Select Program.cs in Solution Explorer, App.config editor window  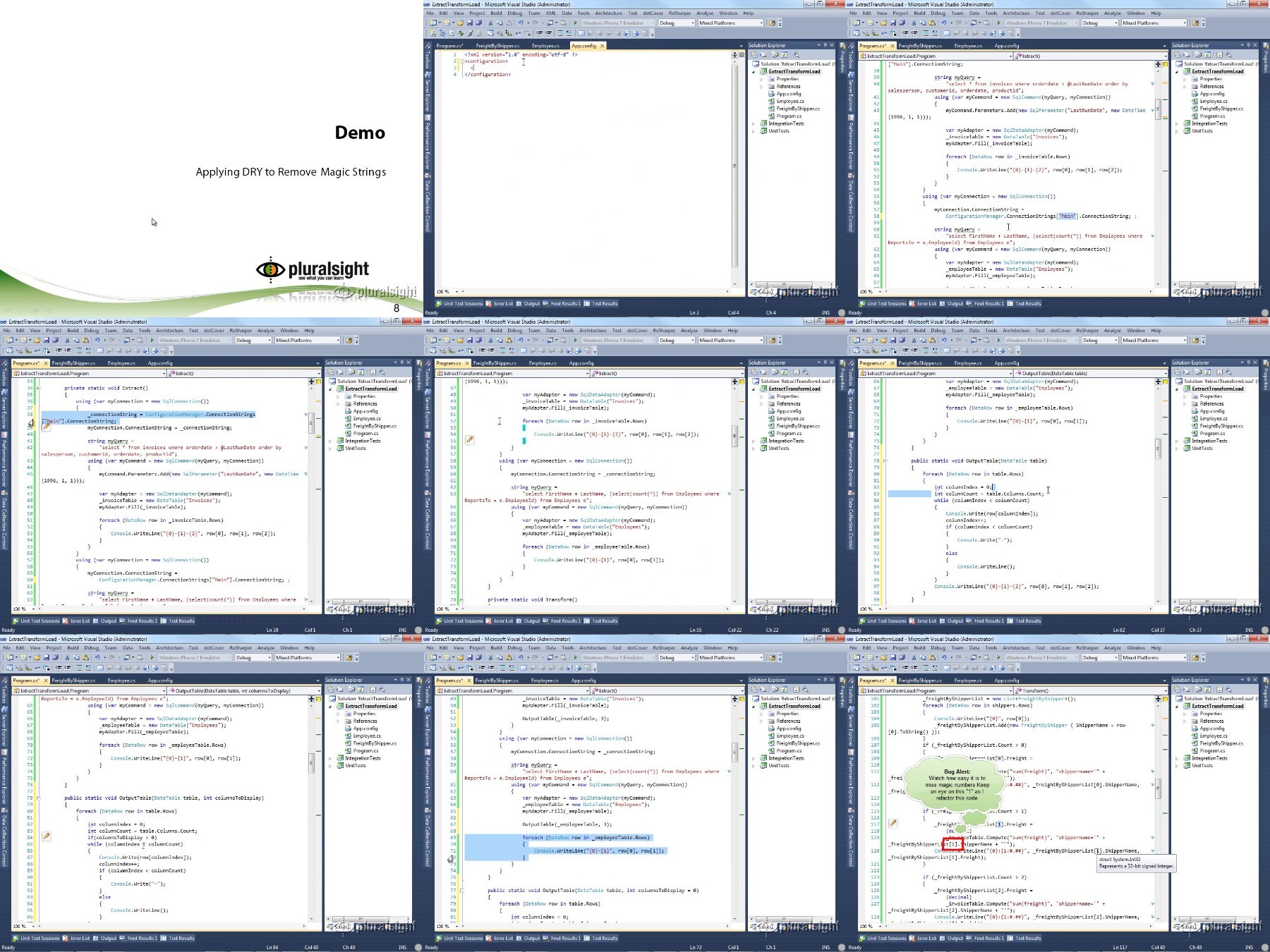[789, 116]
